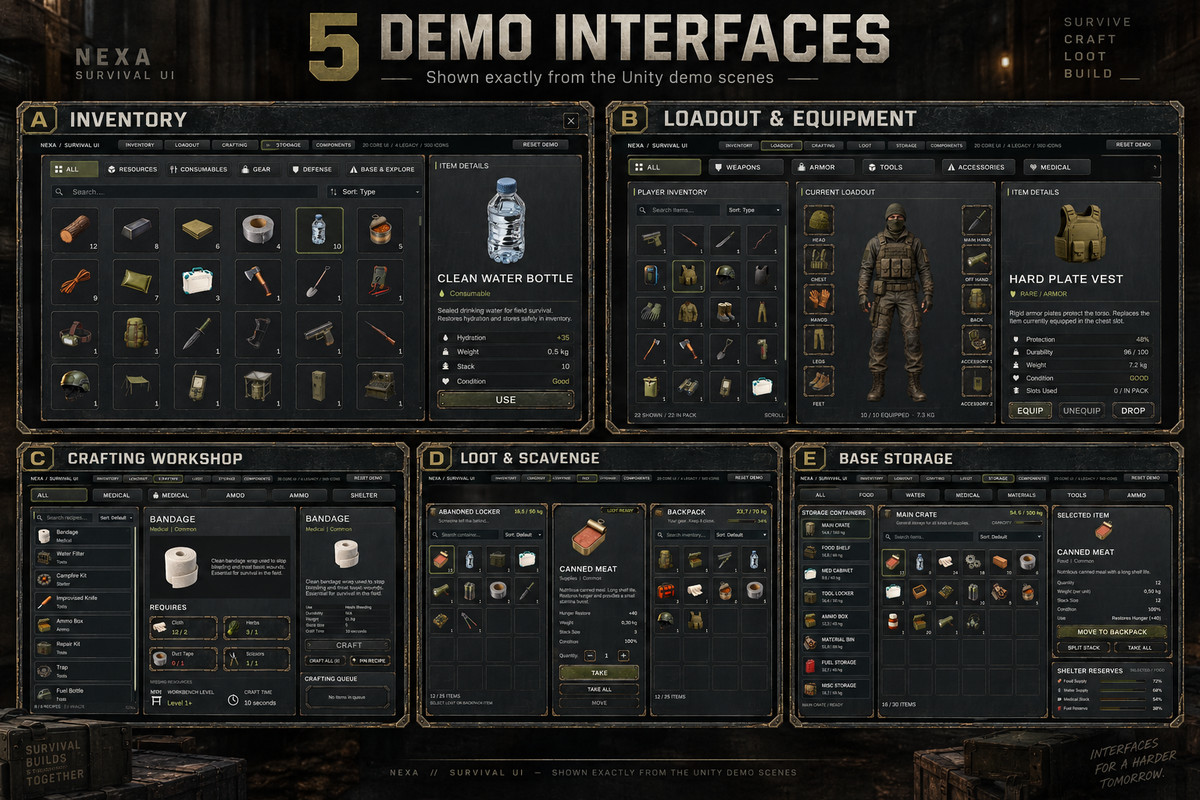Screen dimensions: 1200x800
Task: Select the water bottle slot in Inventory
Action: (319, 231)
